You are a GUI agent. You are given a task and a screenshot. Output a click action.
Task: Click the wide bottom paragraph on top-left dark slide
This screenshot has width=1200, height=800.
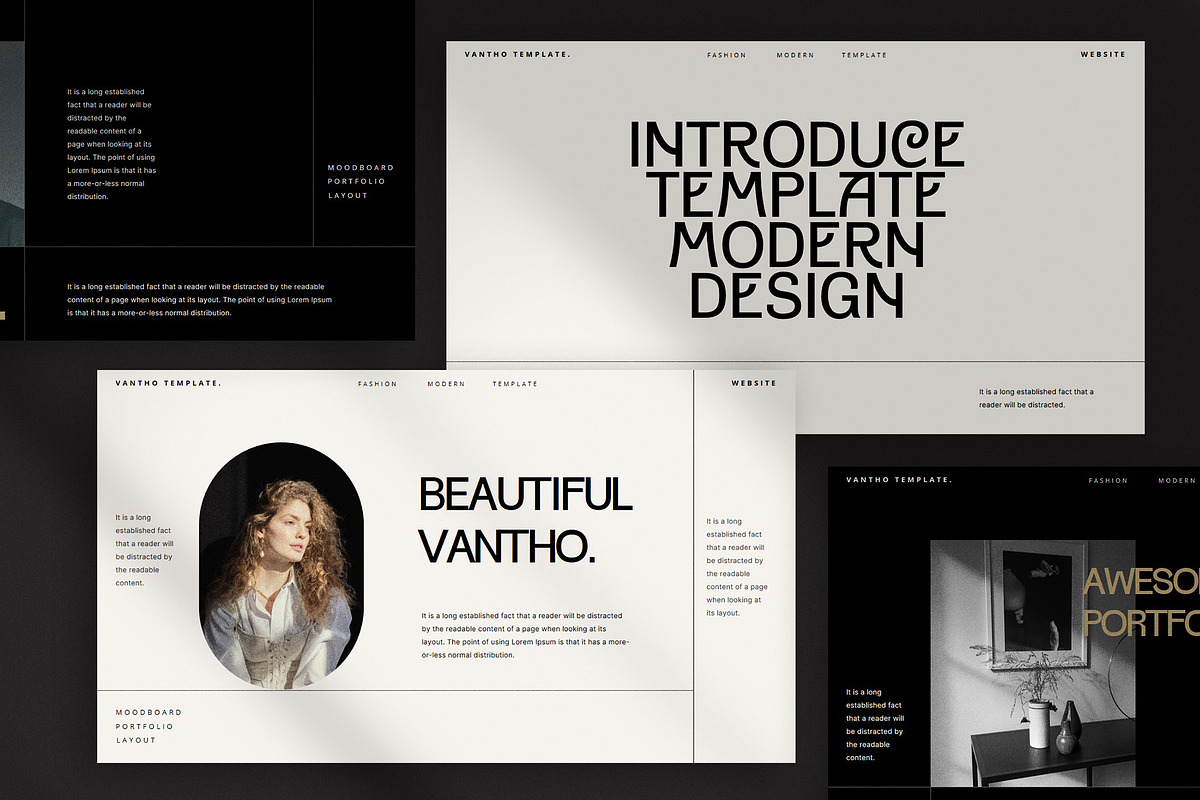coord(200,300)
